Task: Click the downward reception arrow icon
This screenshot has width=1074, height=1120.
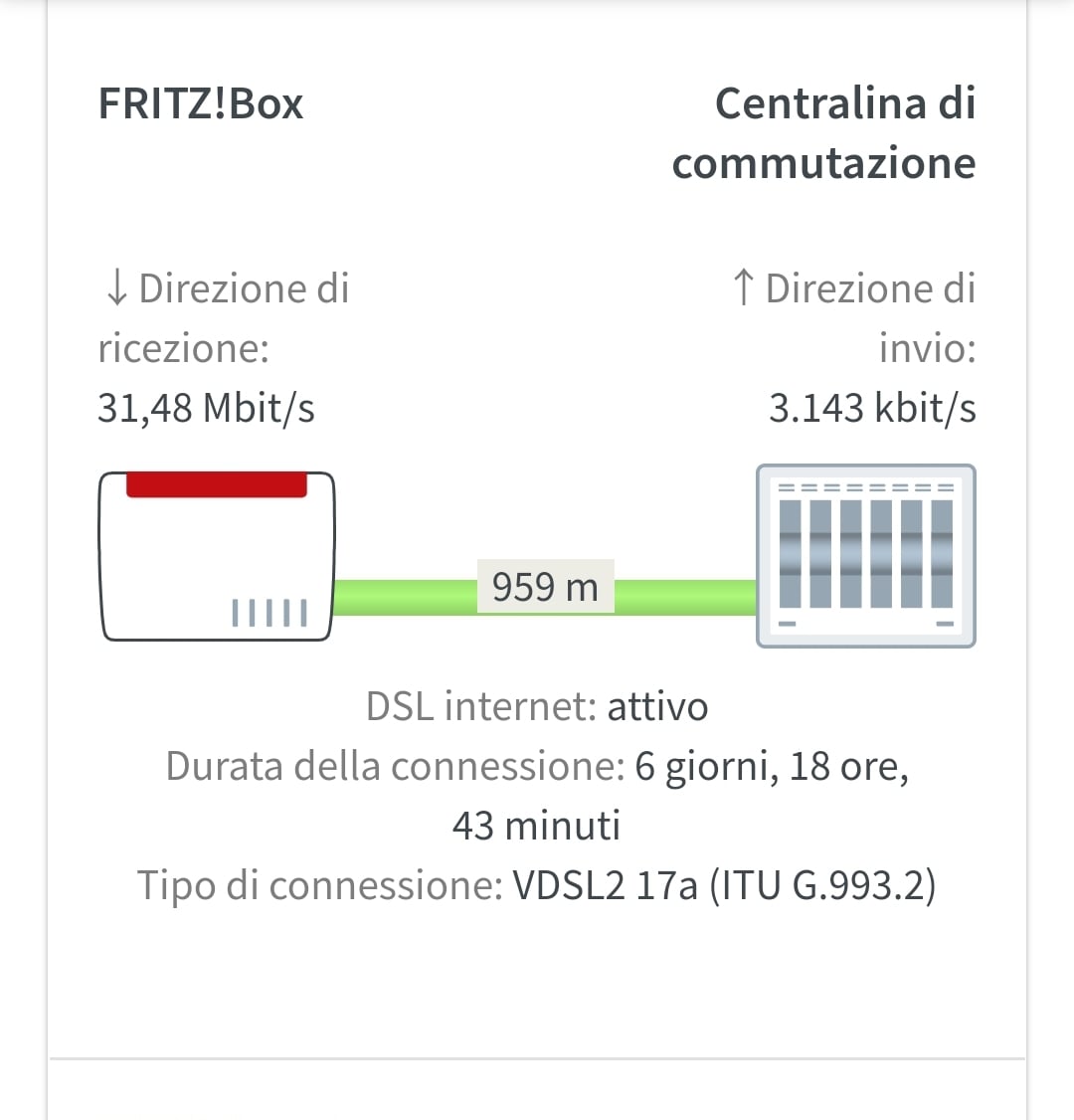Action: pyautogui.click(x=116, y=288)
